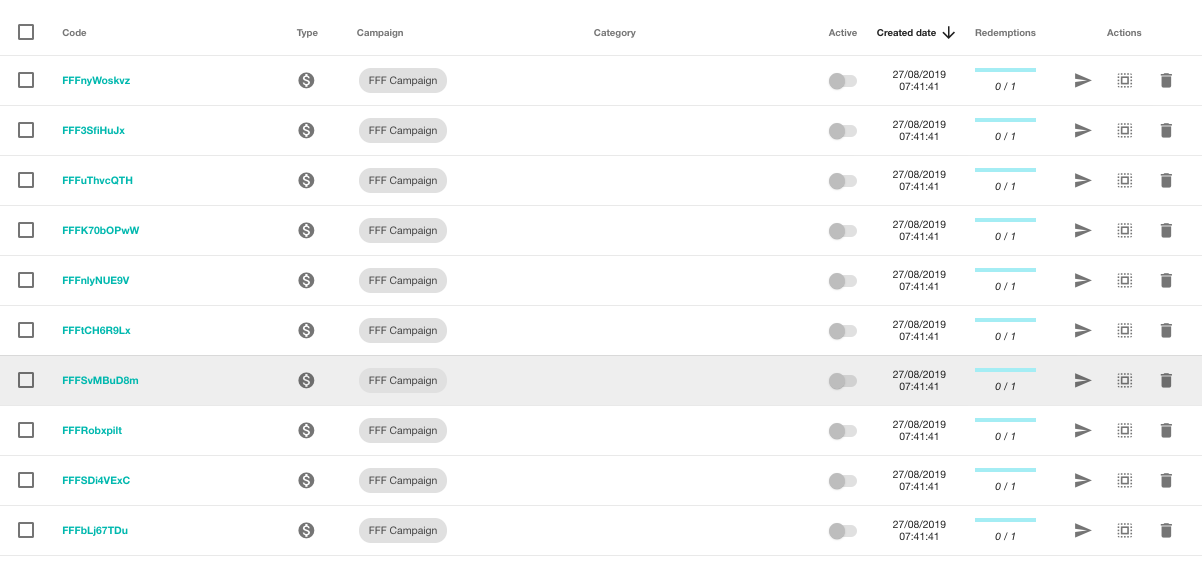Image resolution: width=1202 pixels, height=565 pixels.
Task: Click FFF Campaign tag on FFFuThvcQTH row
Action: (403, 180)
